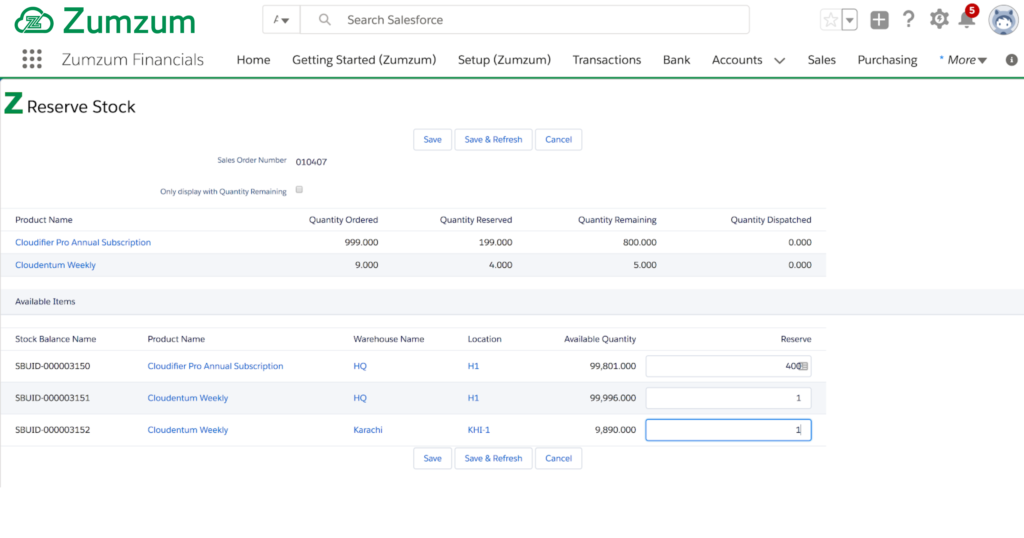Open the KHI-1 location link
This screenshot has height=538, width=1024.
pos(479,430)
